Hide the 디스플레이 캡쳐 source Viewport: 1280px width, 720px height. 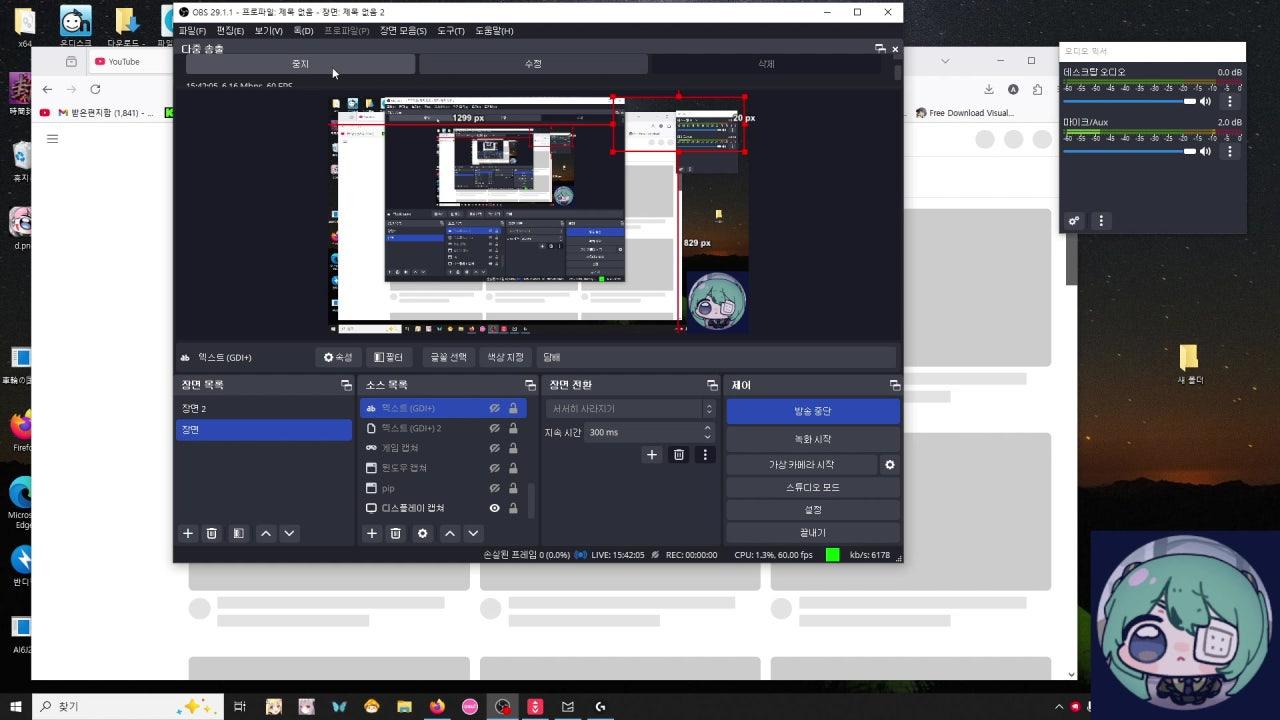pyautogui.click(x=494, y=508)
